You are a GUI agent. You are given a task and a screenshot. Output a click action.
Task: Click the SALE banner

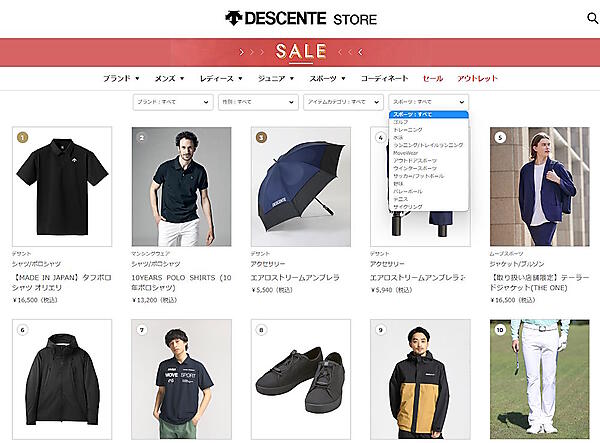[x=300, y=51]
